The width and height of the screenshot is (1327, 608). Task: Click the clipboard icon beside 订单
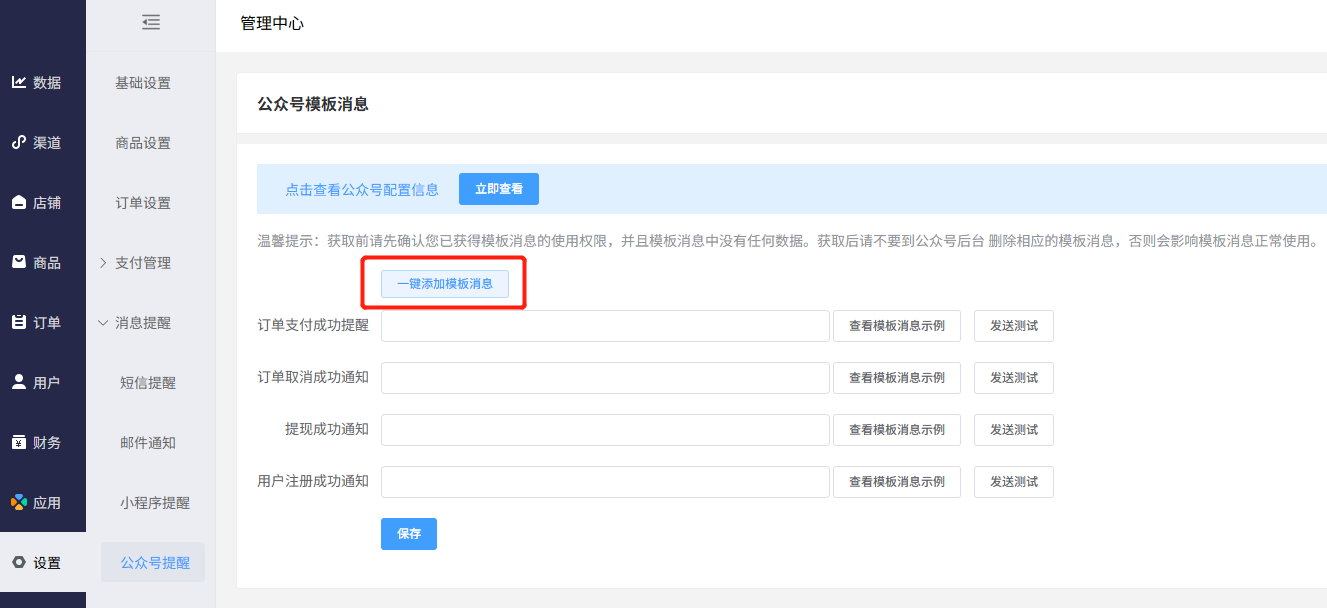point(19,322)
